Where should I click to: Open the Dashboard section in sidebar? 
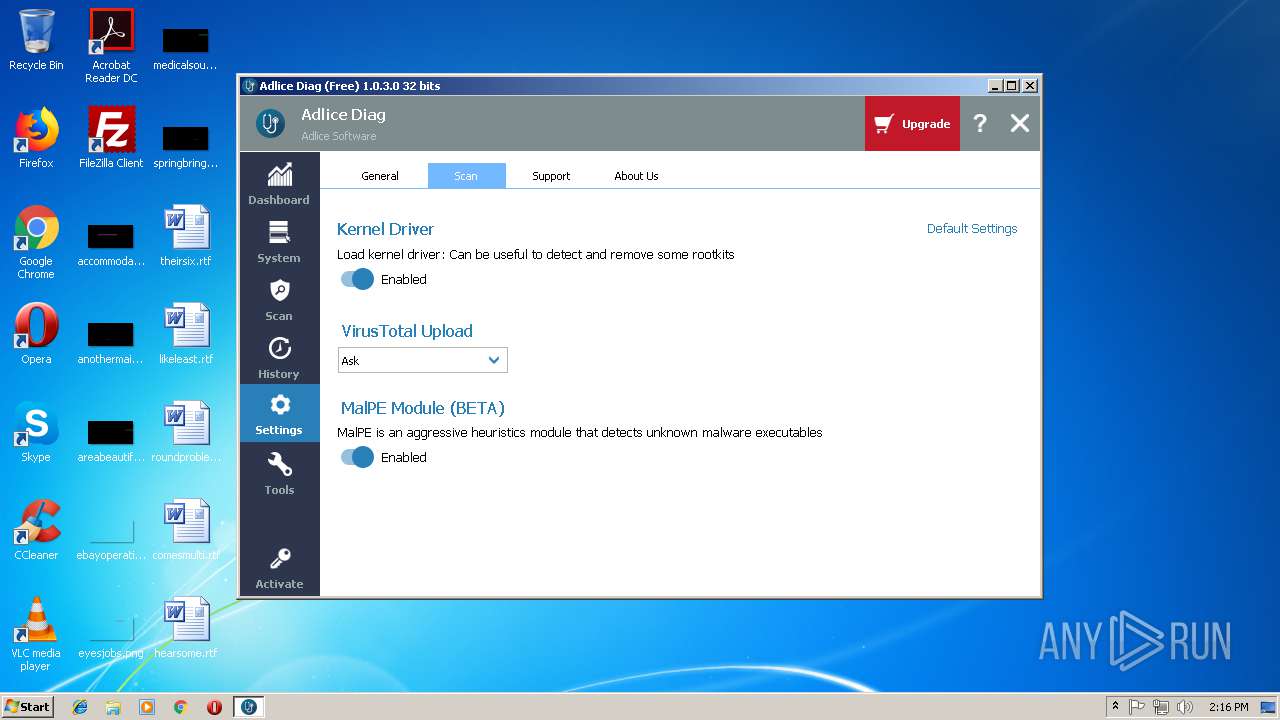(x=279, y=183)
